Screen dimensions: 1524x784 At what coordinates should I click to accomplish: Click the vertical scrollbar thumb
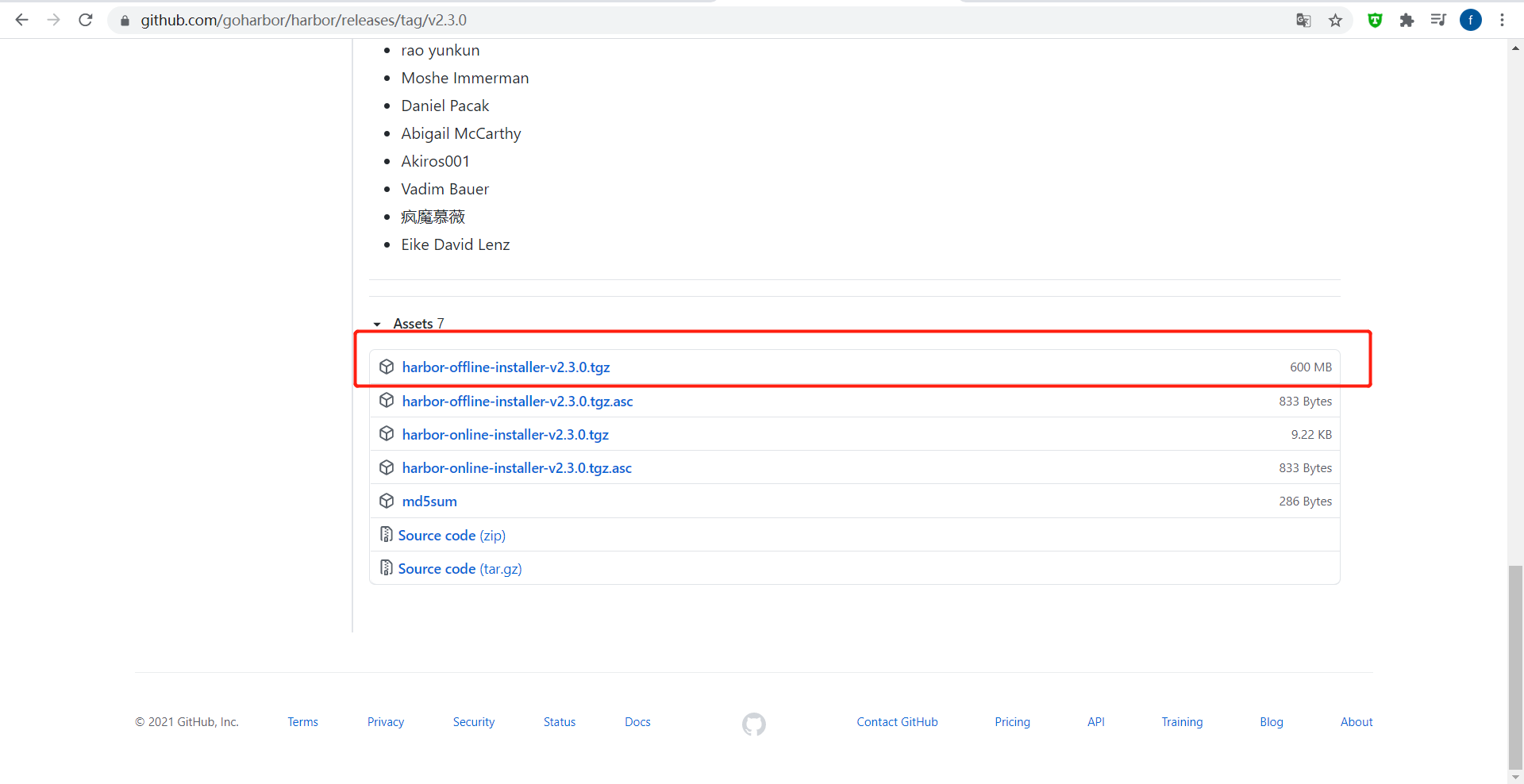tap(1515, 667)
